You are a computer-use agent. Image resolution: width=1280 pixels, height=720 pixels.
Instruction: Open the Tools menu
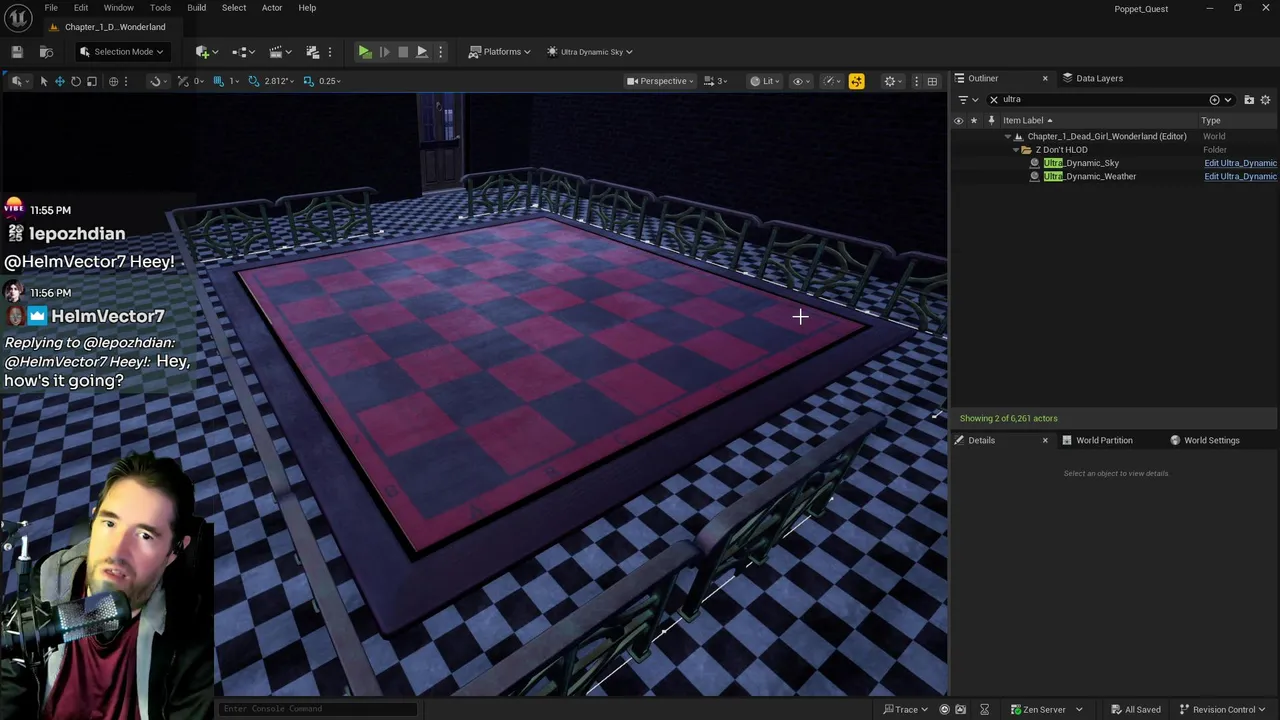click(x=160, y=8)
